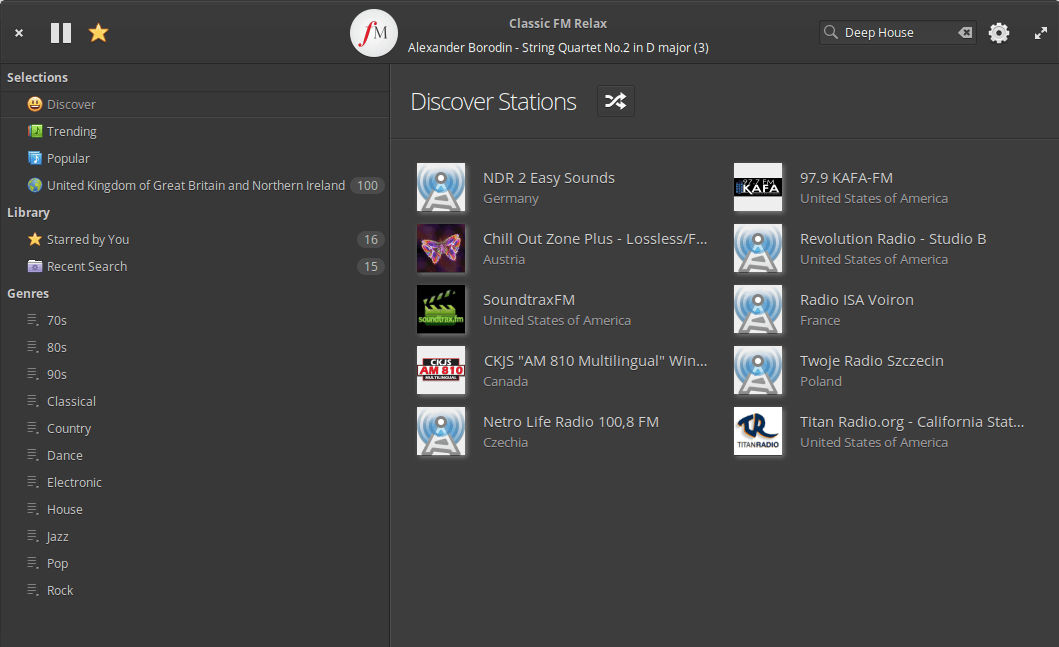Select the House genre

[x=195, y=509]
